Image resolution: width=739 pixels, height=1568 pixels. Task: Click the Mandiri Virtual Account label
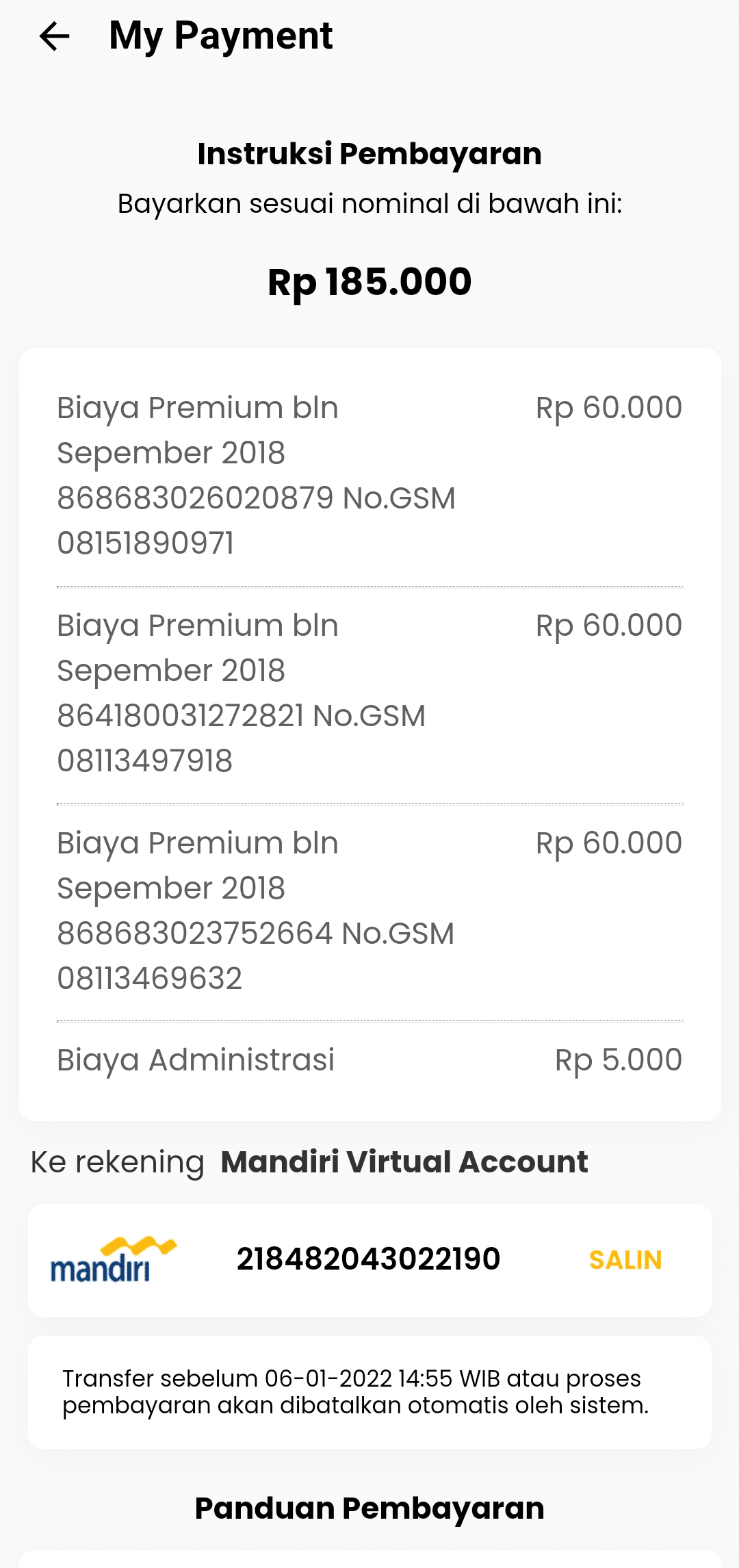[404, 1162]
